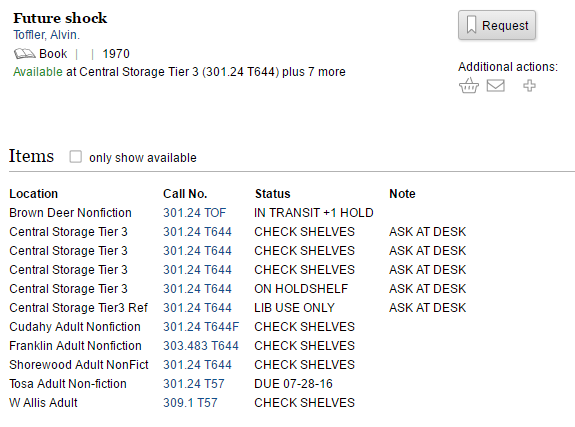Click the green Available status text
This screenshot has width=575, height=427.
pos(38,72)
